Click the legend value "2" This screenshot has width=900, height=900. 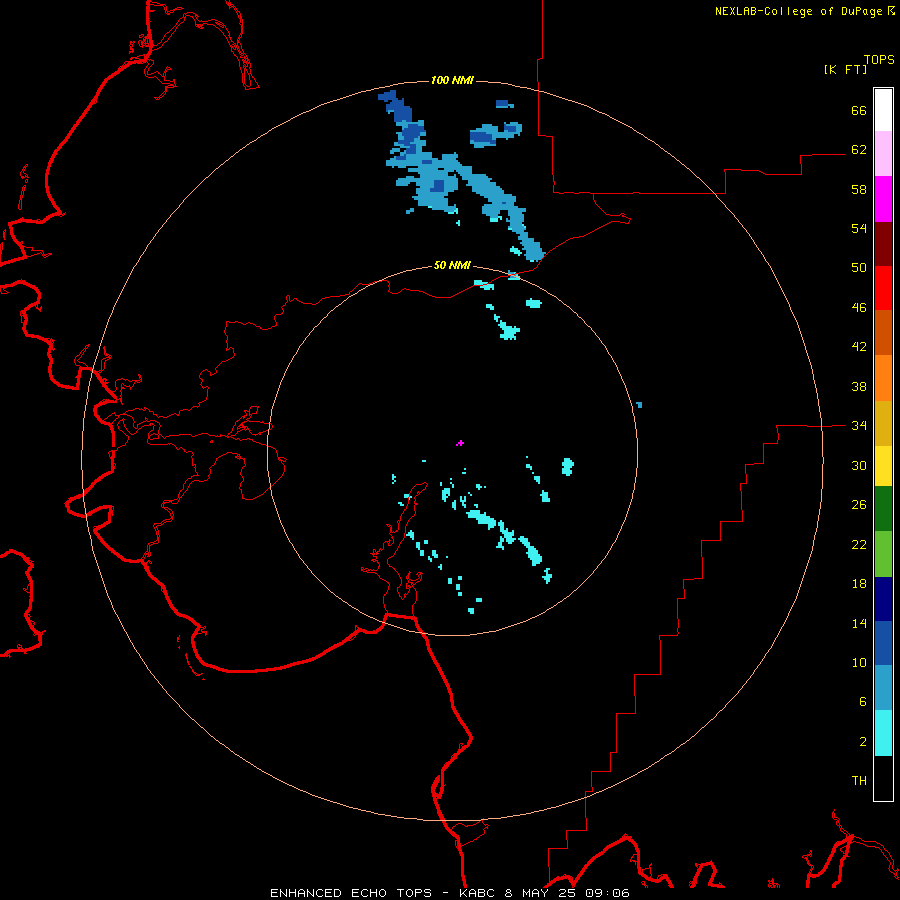point(863,741)
